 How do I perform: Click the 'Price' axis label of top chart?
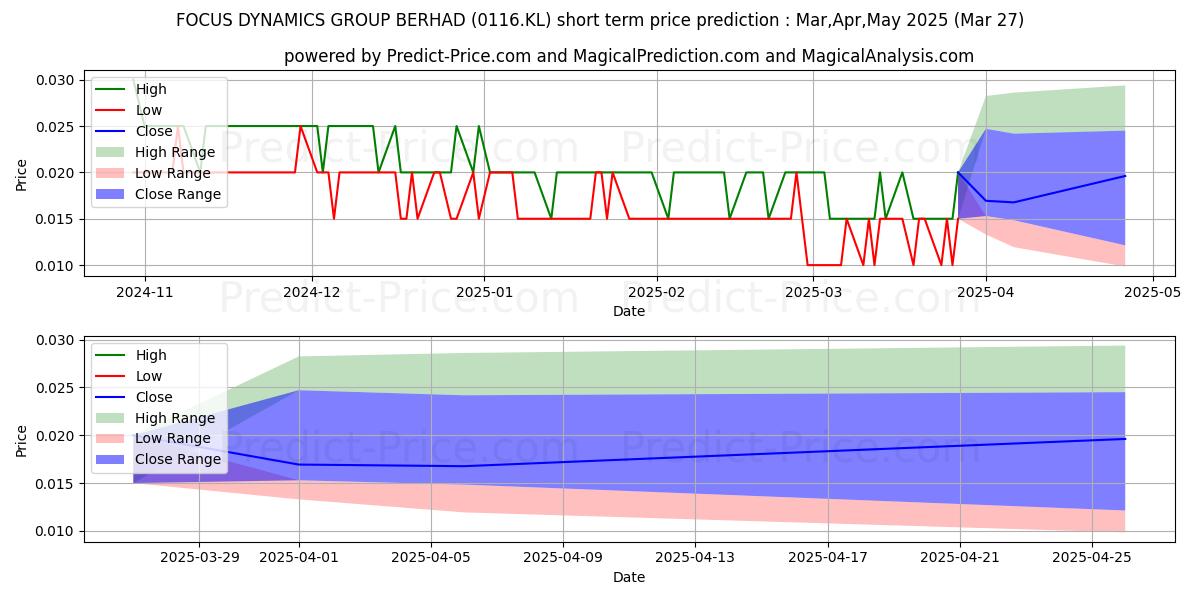pos(21,175)
